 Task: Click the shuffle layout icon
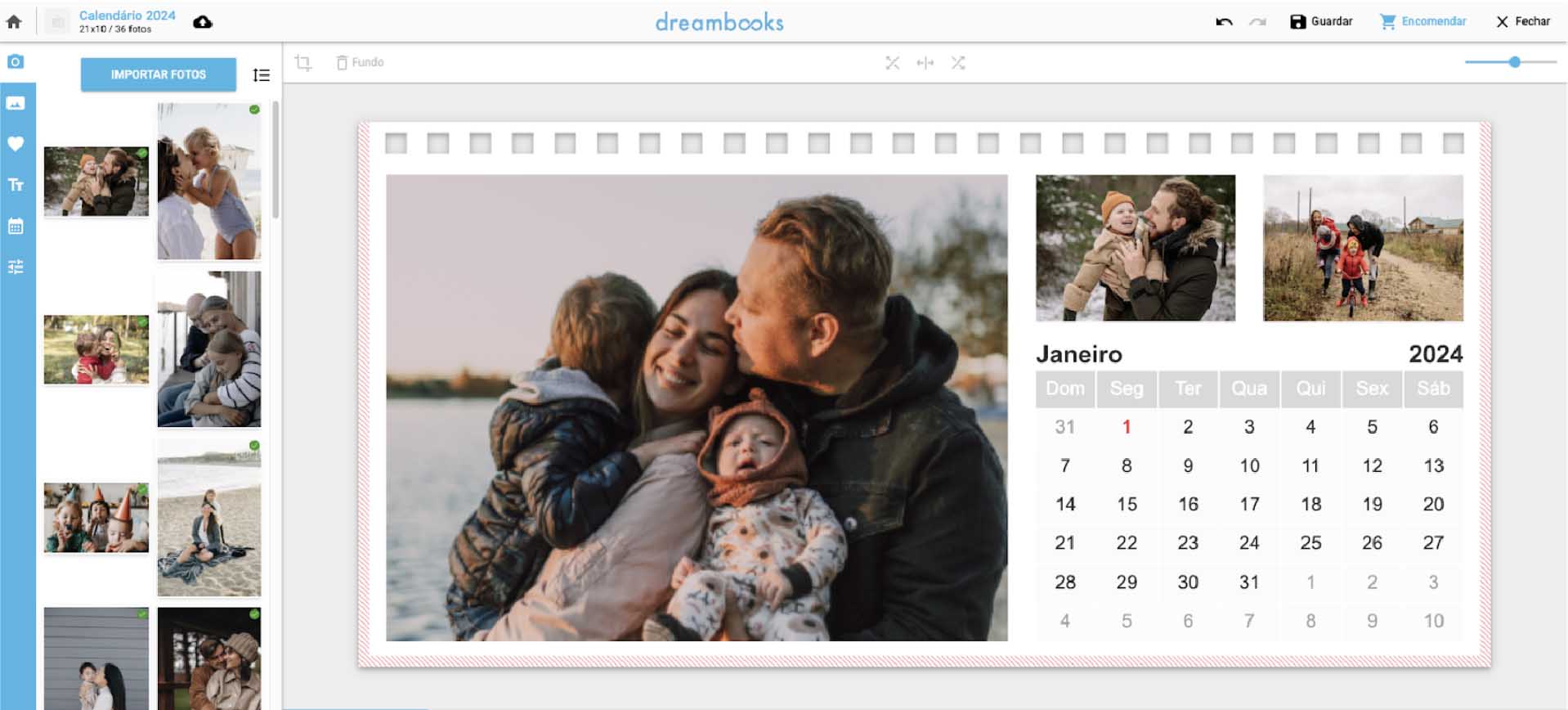point(958,63)
